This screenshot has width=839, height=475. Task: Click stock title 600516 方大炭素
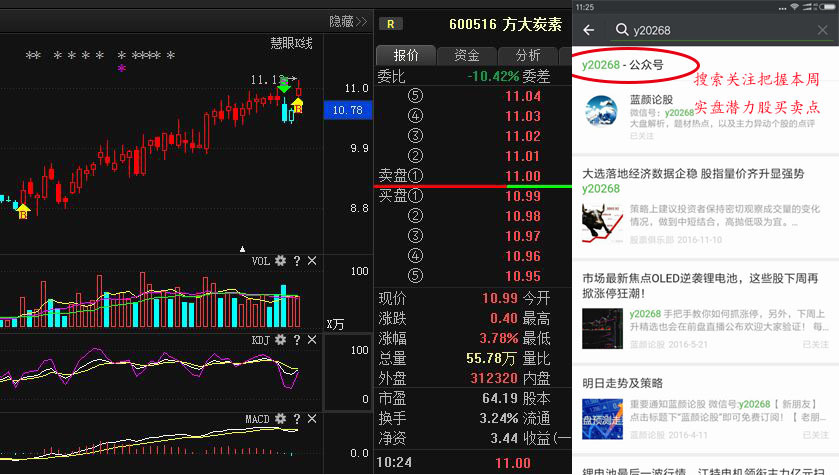click(x=506, y=24)
